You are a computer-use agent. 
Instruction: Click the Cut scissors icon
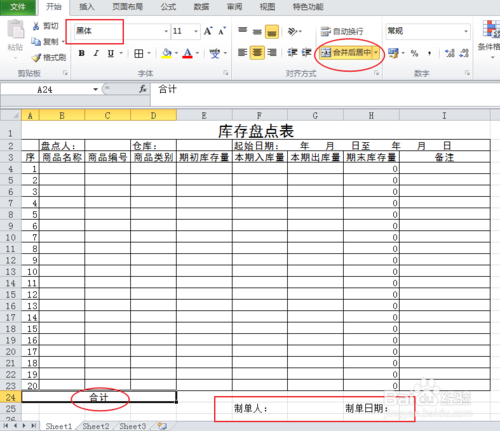coord(36,26)
